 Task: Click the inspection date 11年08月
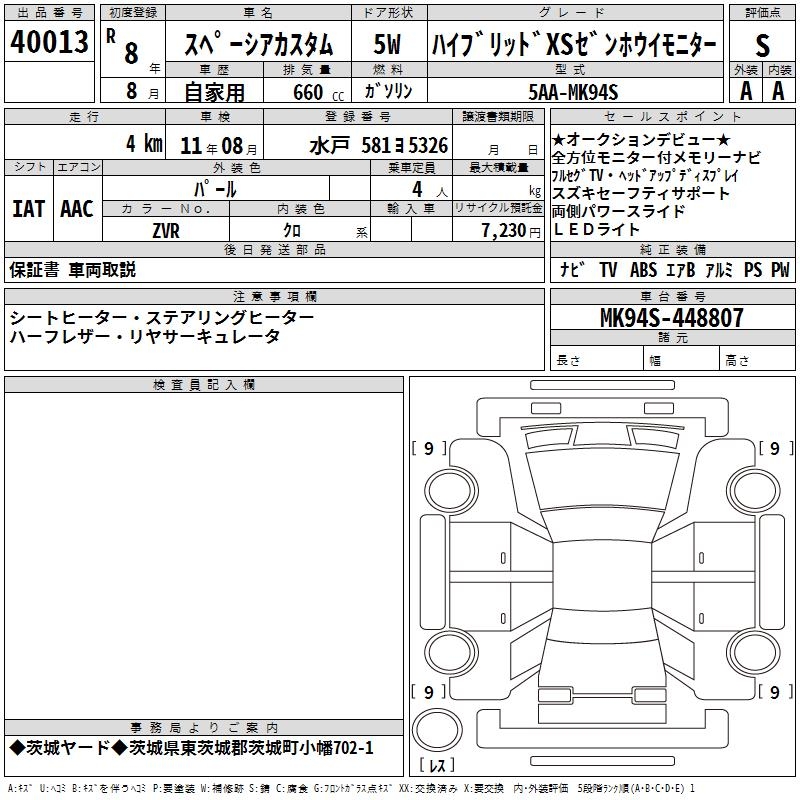(219, 146)
